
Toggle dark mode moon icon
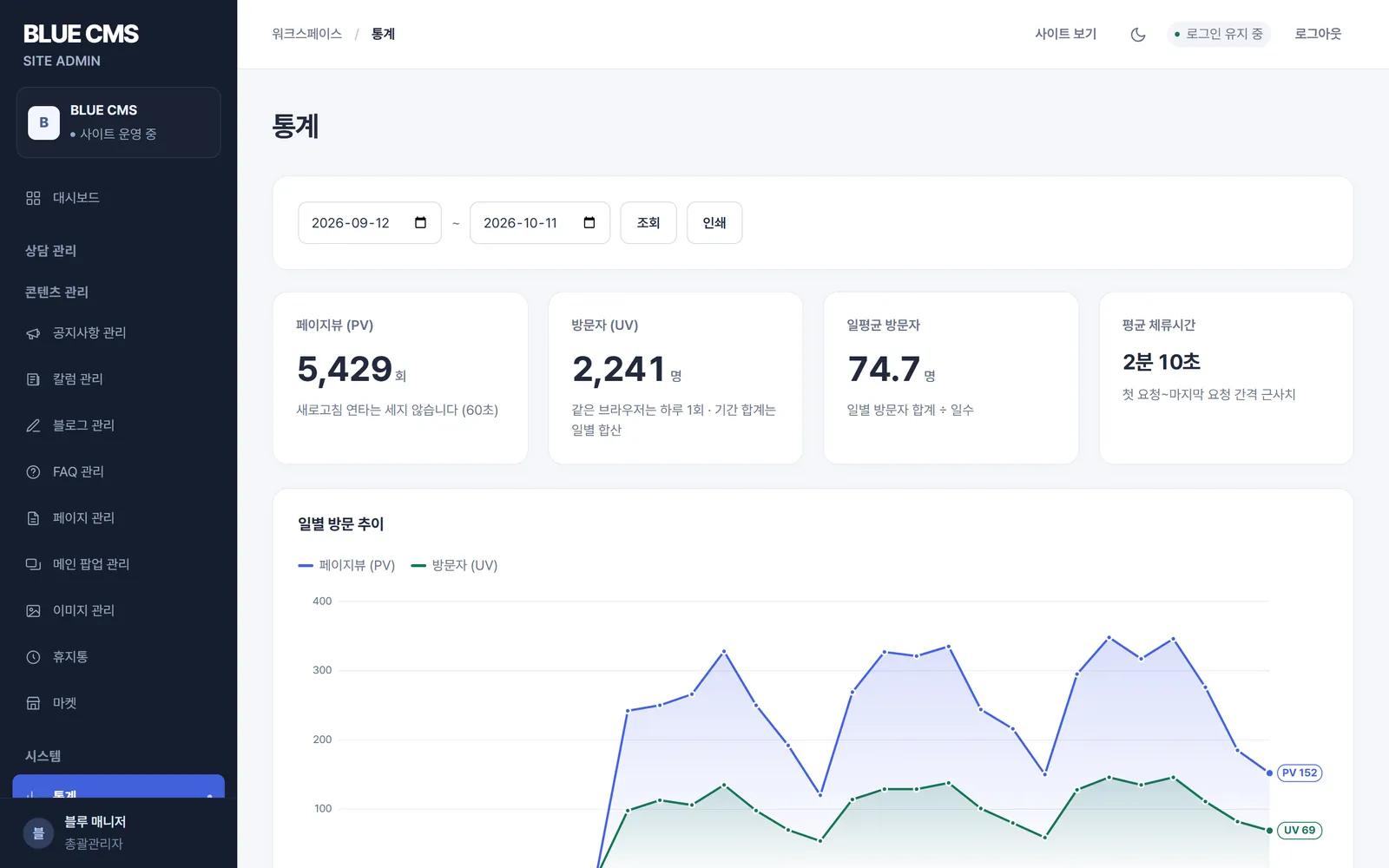1138,34
